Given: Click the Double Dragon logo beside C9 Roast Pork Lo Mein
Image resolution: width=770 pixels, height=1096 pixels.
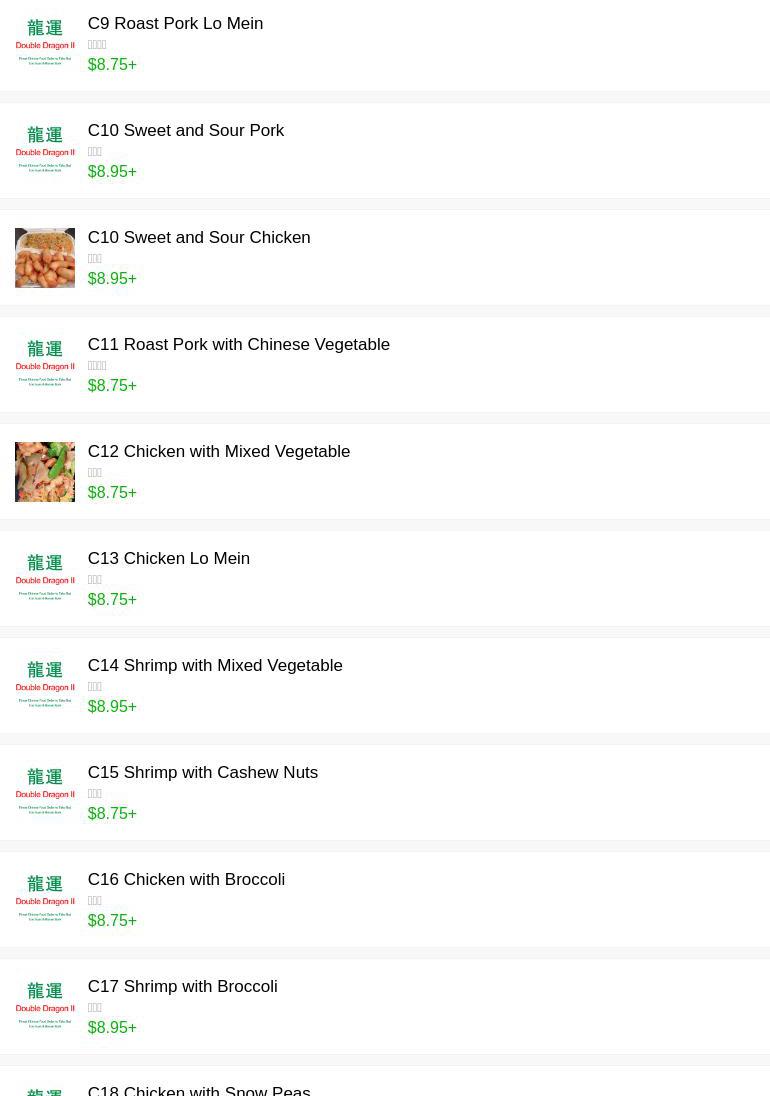Looking at the screenshot, I should 45,44.
